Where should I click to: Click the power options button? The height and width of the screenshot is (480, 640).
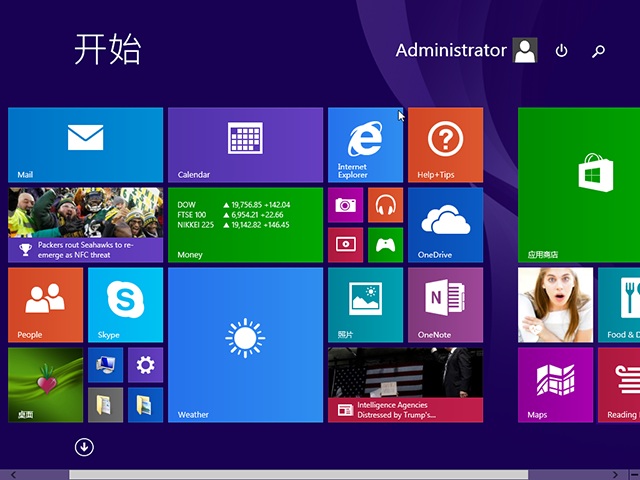pos(561,51)
